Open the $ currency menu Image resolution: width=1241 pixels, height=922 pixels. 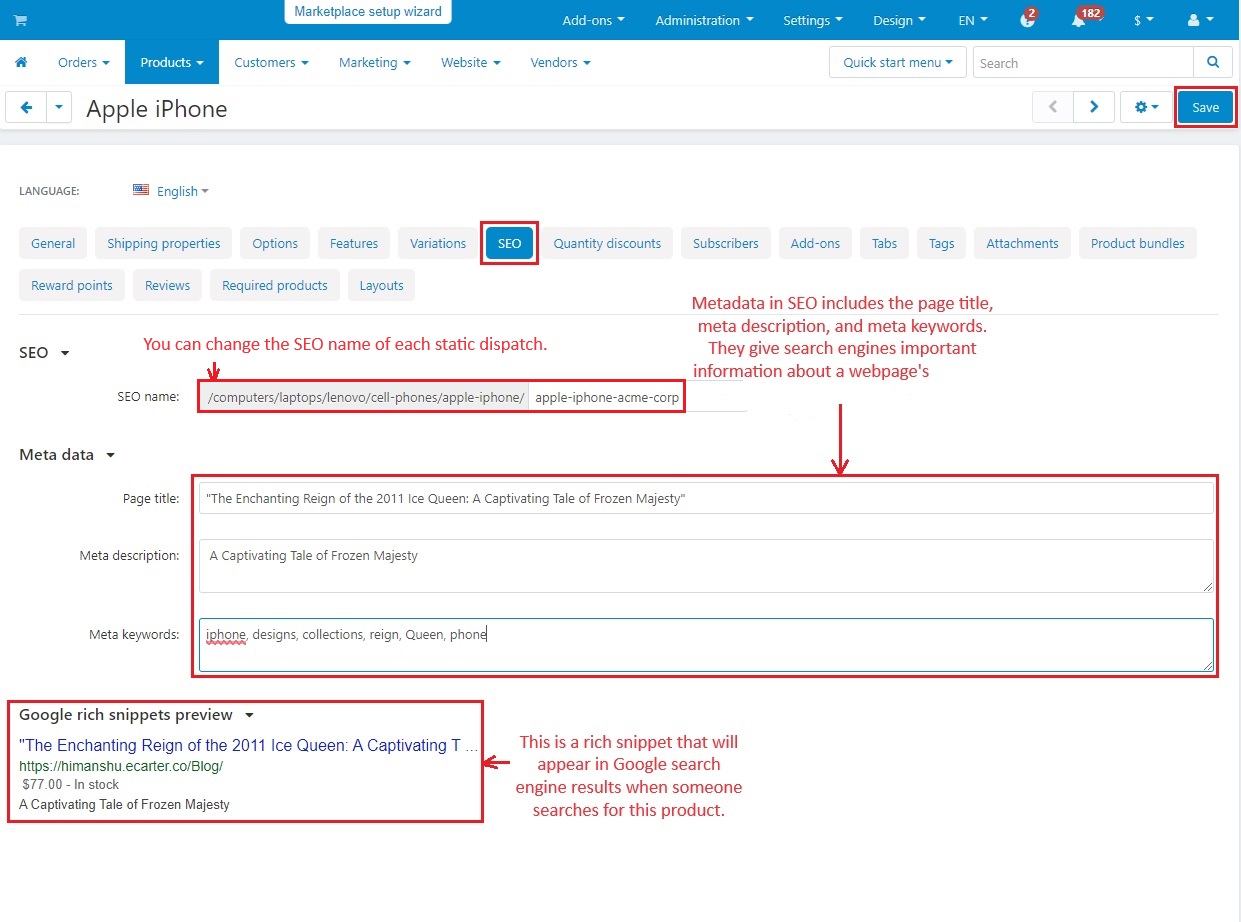pyautogui.click(x=1143, y=20)
